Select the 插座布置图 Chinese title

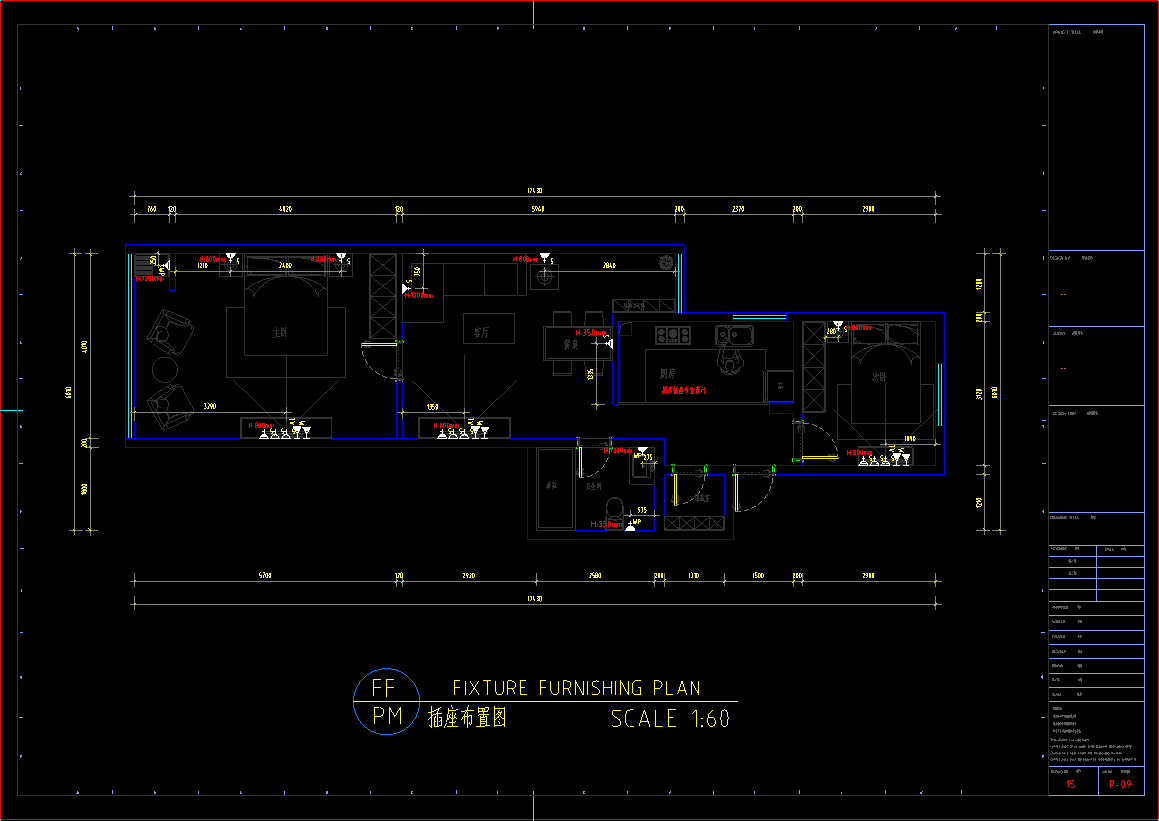tap(468, 718)
